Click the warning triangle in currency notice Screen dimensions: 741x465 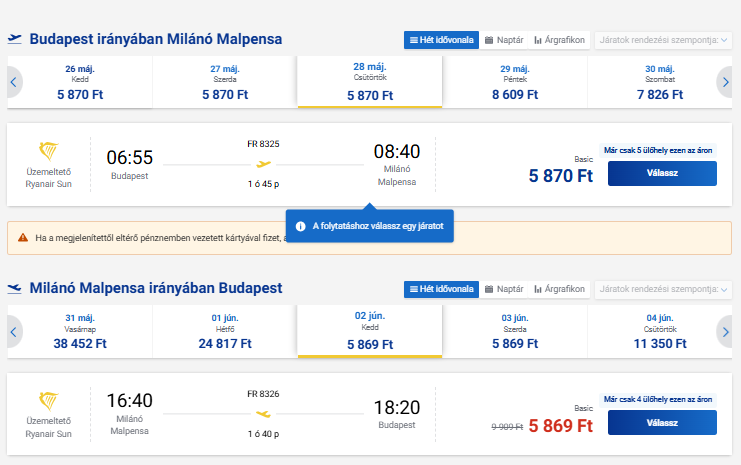point(22,238)
